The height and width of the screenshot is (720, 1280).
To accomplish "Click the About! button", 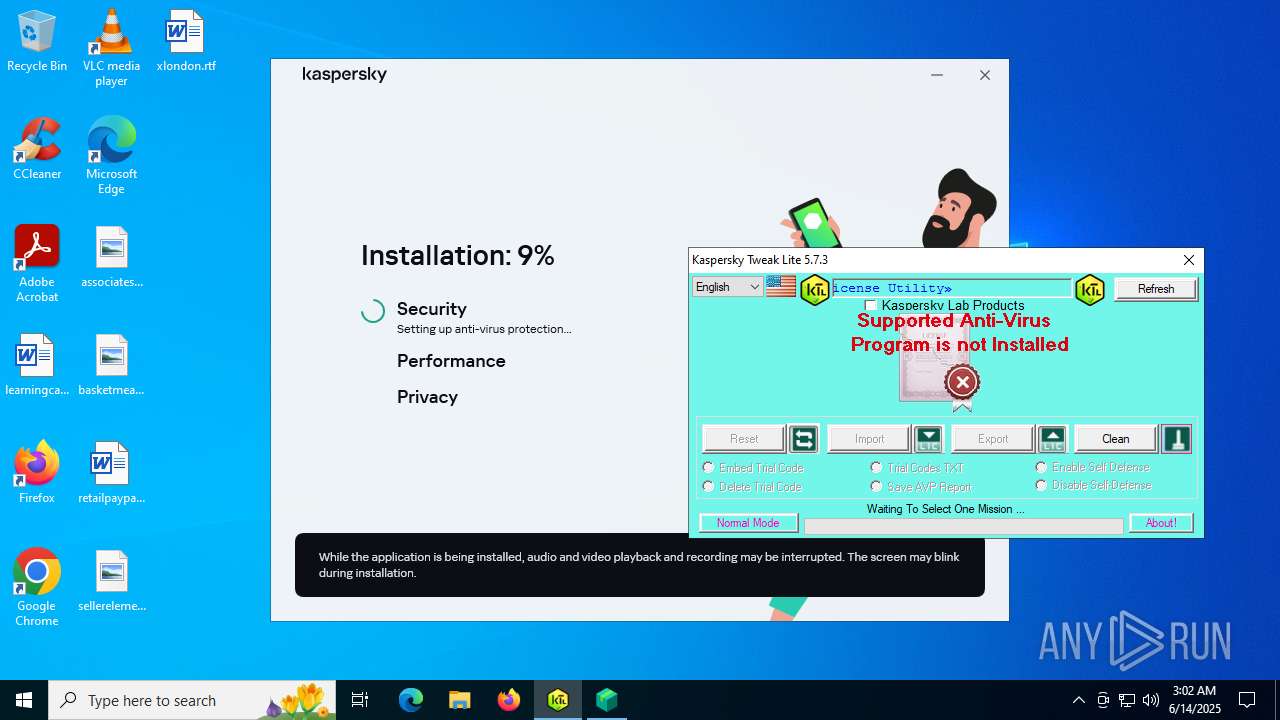I will [x=1161, y=523].
